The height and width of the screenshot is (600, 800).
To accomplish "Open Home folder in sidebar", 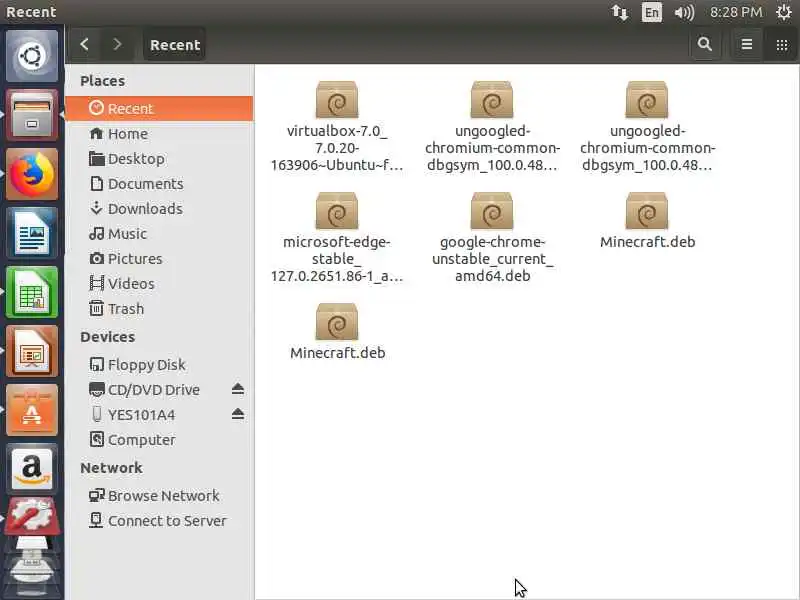I will tap(159, 134).
